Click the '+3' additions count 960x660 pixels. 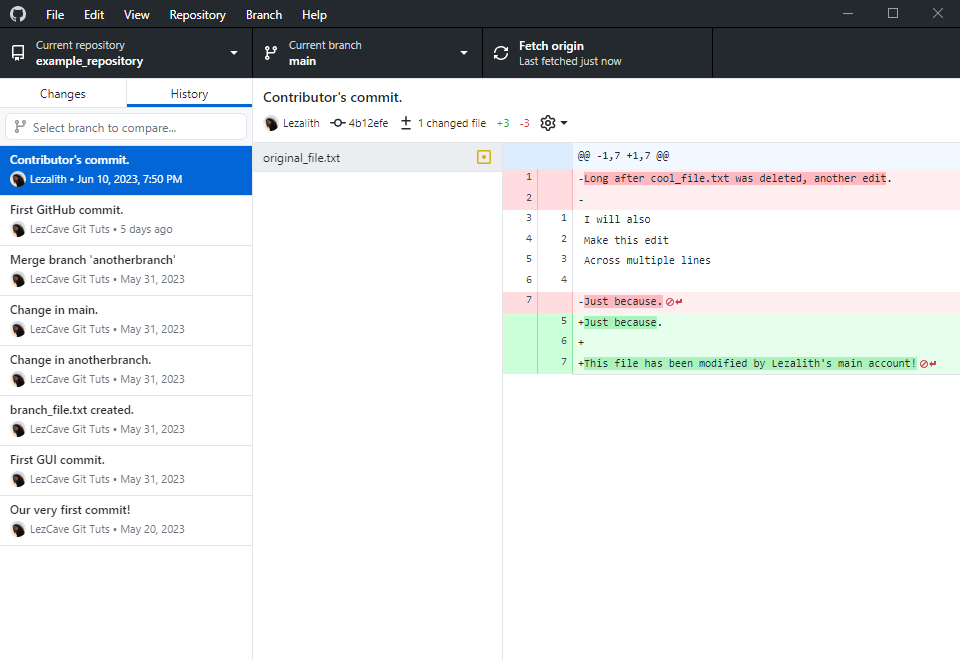click(503, 123)
